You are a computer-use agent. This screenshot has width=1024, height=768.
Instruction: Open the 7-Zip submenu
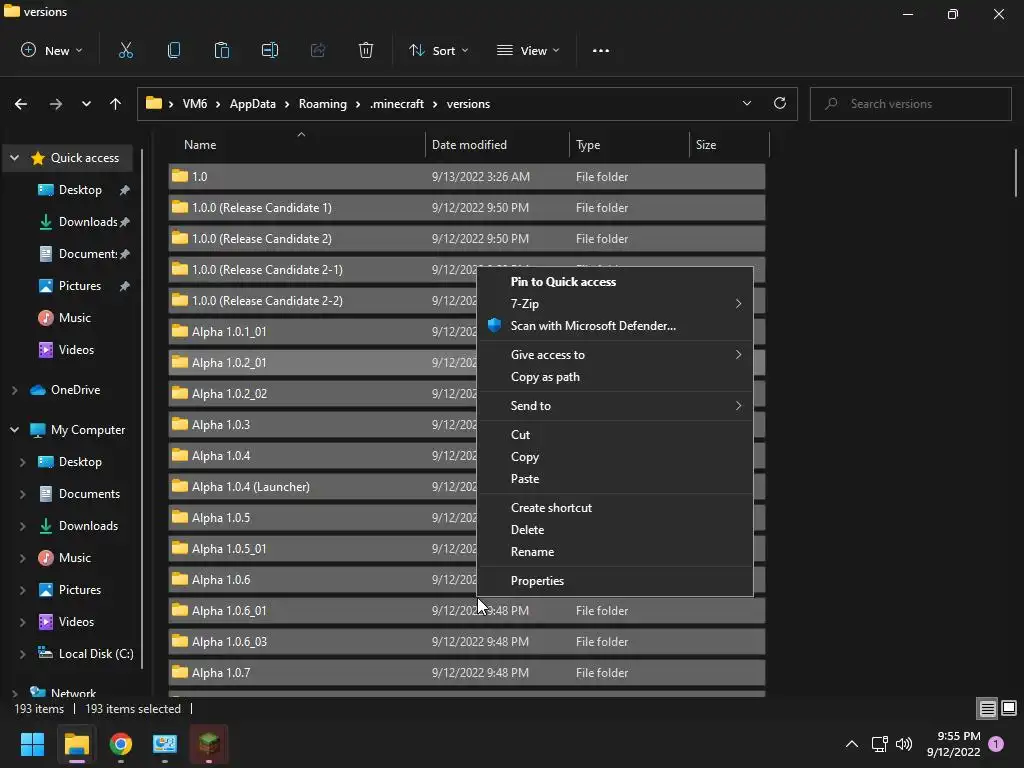[x=615, y=304]
